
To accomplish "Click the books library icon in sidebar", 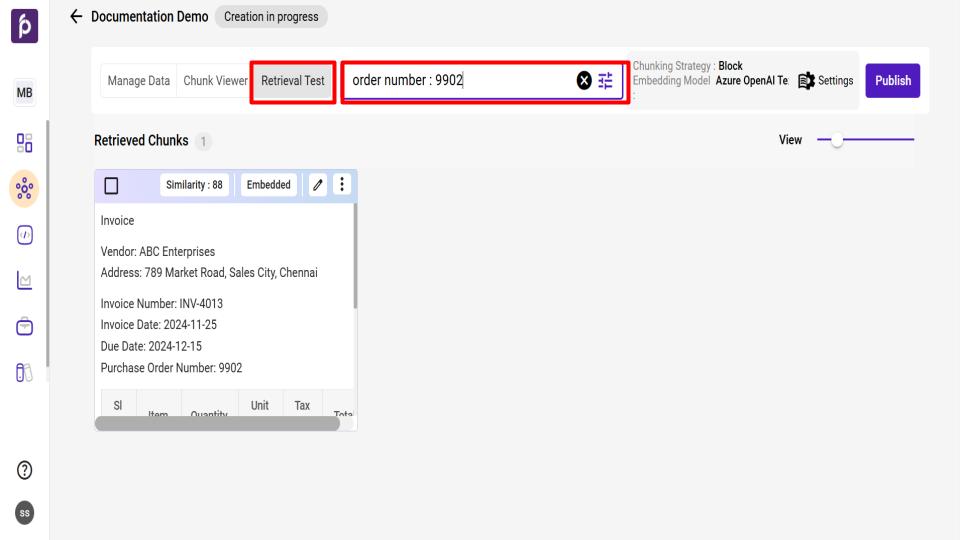I will click(24, 373).
